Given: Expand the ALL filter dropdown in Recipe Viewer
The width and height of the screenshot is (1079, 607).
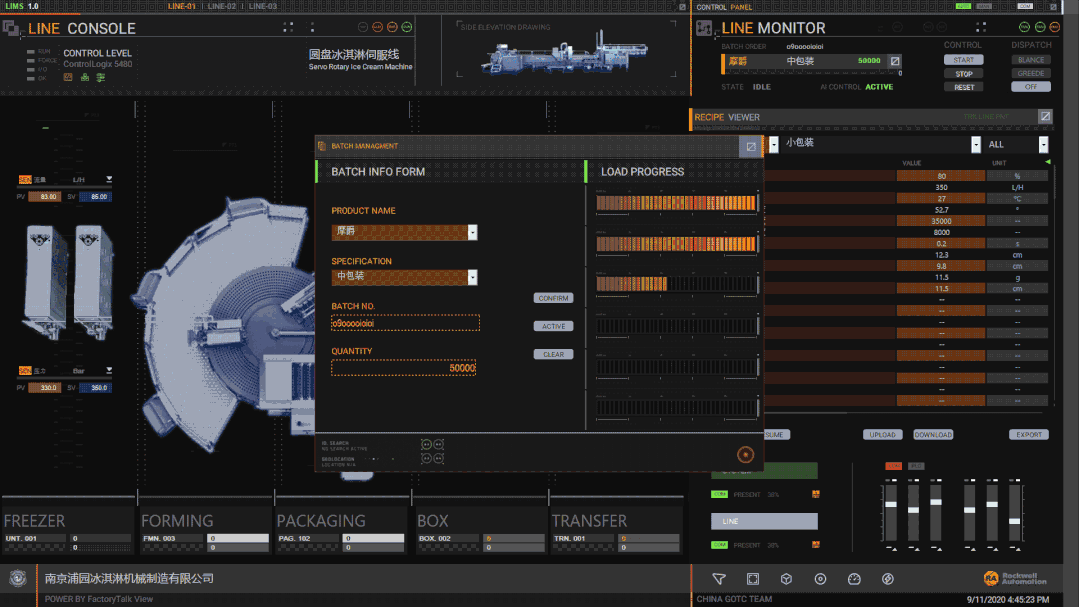Looking at the screenshot, I should click(x=1043, y=145).
